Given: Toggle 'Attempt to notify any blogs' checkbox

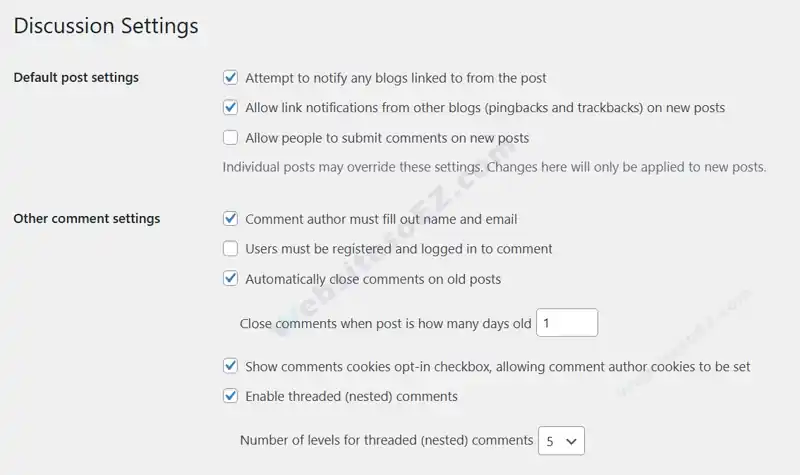Looking at the screenshot, I should tap(230, 77).
